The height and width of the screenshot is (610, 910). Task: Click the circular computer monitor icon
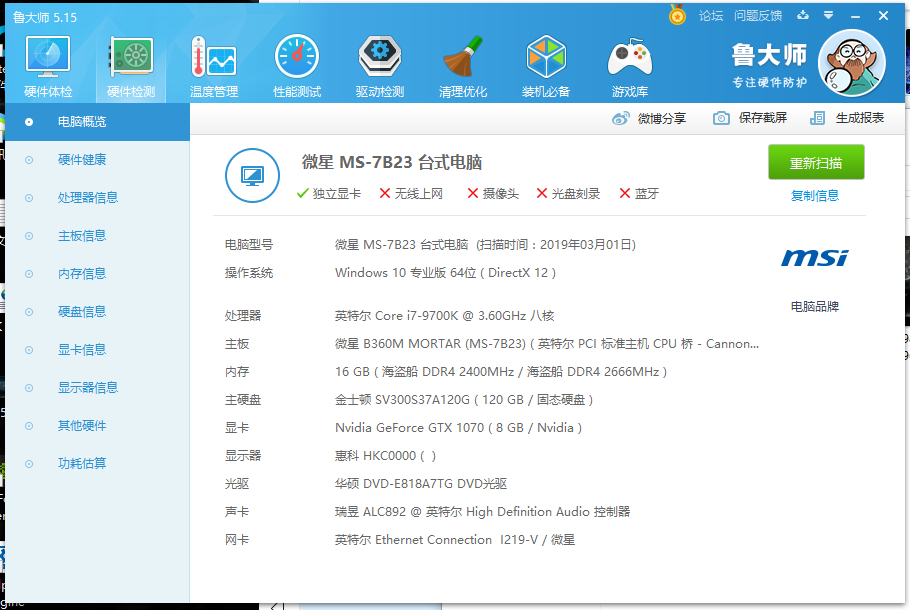(252, 175)
